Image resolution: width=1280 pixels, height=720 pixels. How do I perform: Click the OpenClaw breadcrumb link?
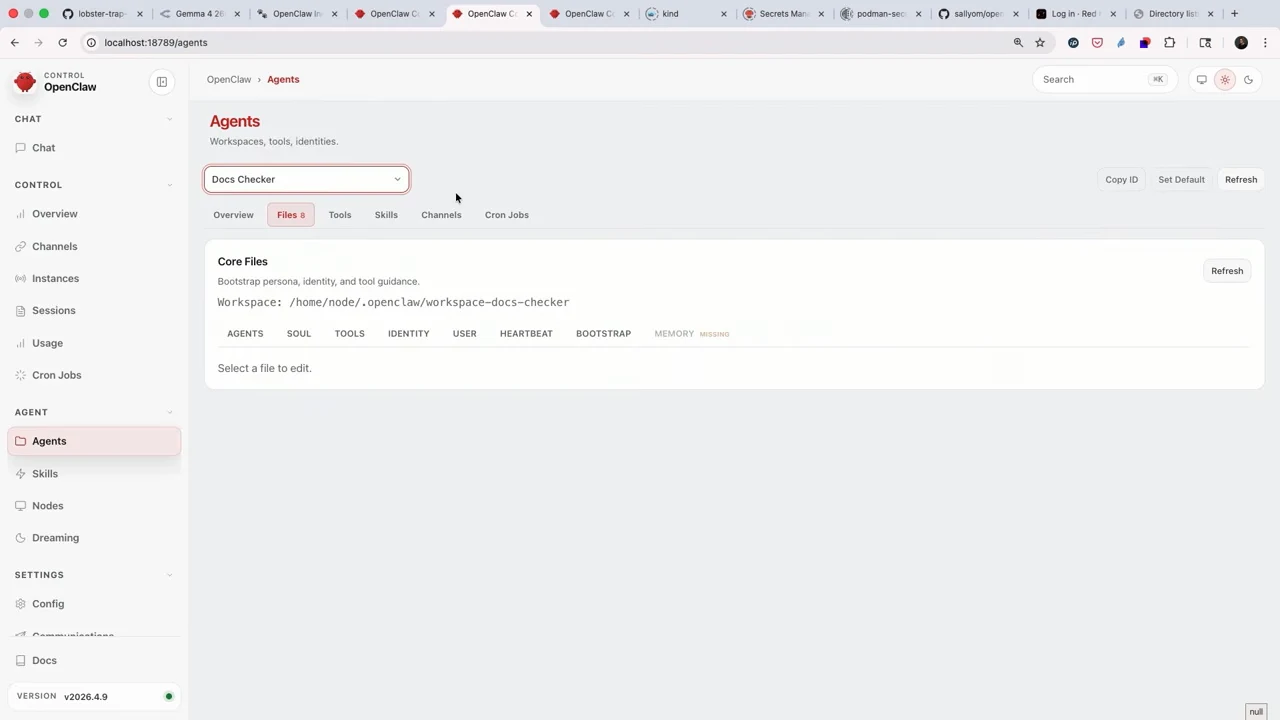pos(229,80)
